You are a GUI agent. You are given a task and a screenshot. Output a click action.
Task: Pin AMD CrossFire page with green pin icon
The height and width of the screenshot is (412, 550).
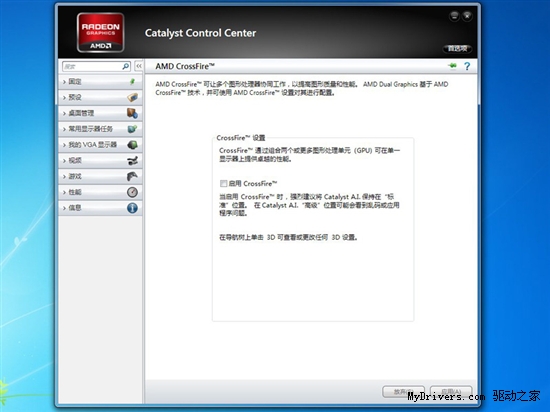pyautogui.click(x=452, y=66)
